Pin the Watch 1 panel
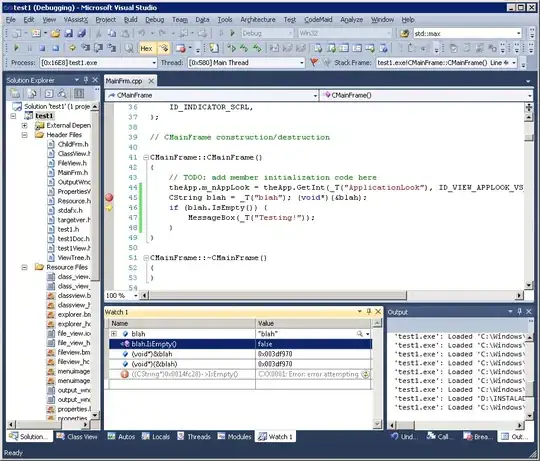The width and height of the screenshot is (540, 461). [x=368, y=312]
